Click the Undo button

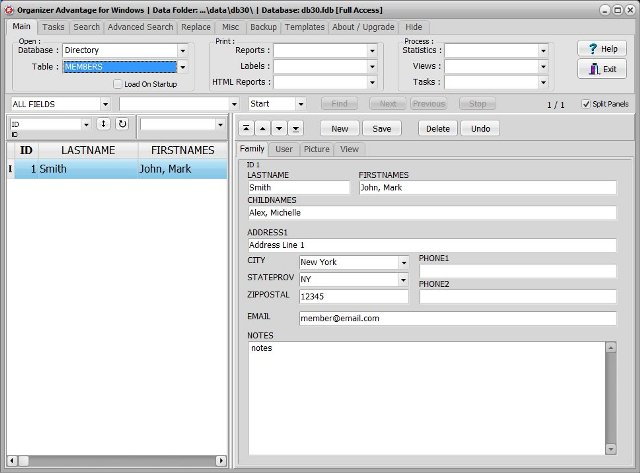pos(480,129)
